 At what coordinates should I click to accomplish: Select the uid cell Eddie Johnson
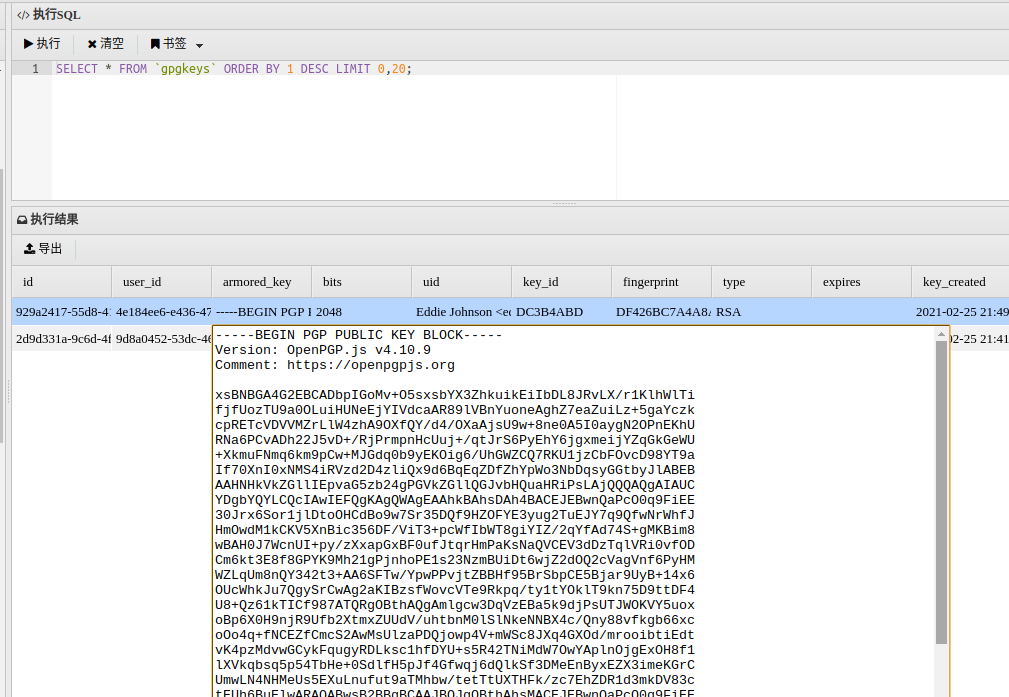pyautogui.click(x=461, y=312)
